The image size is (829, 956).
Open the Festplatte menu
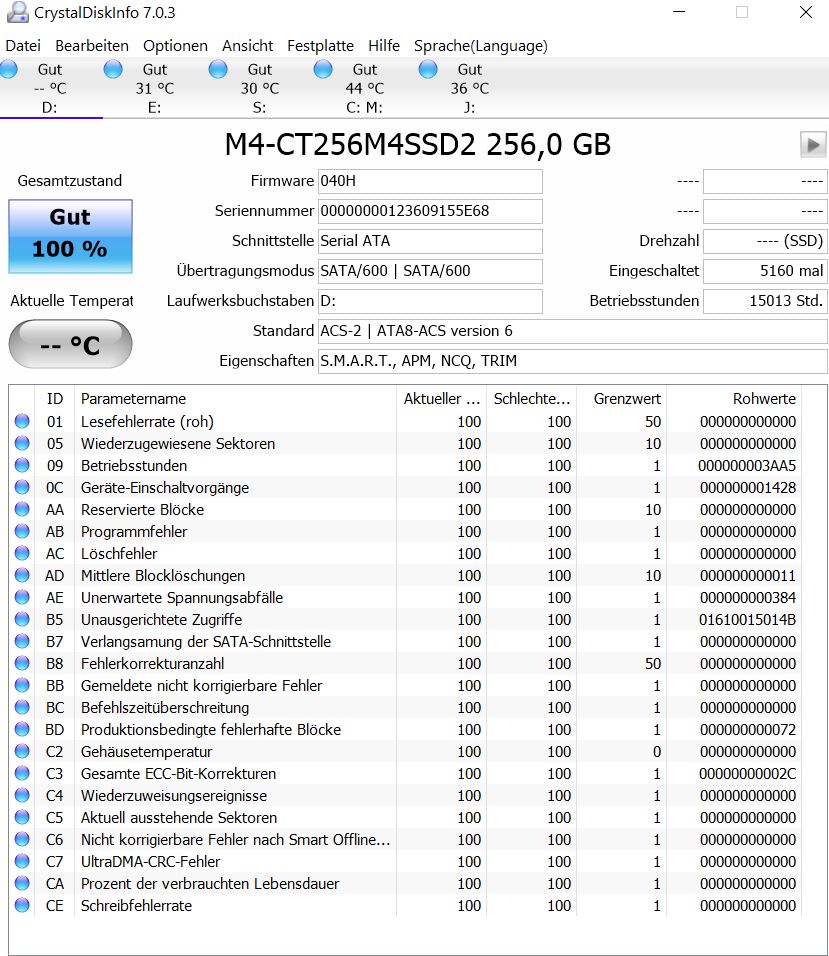tap(321, 46)
